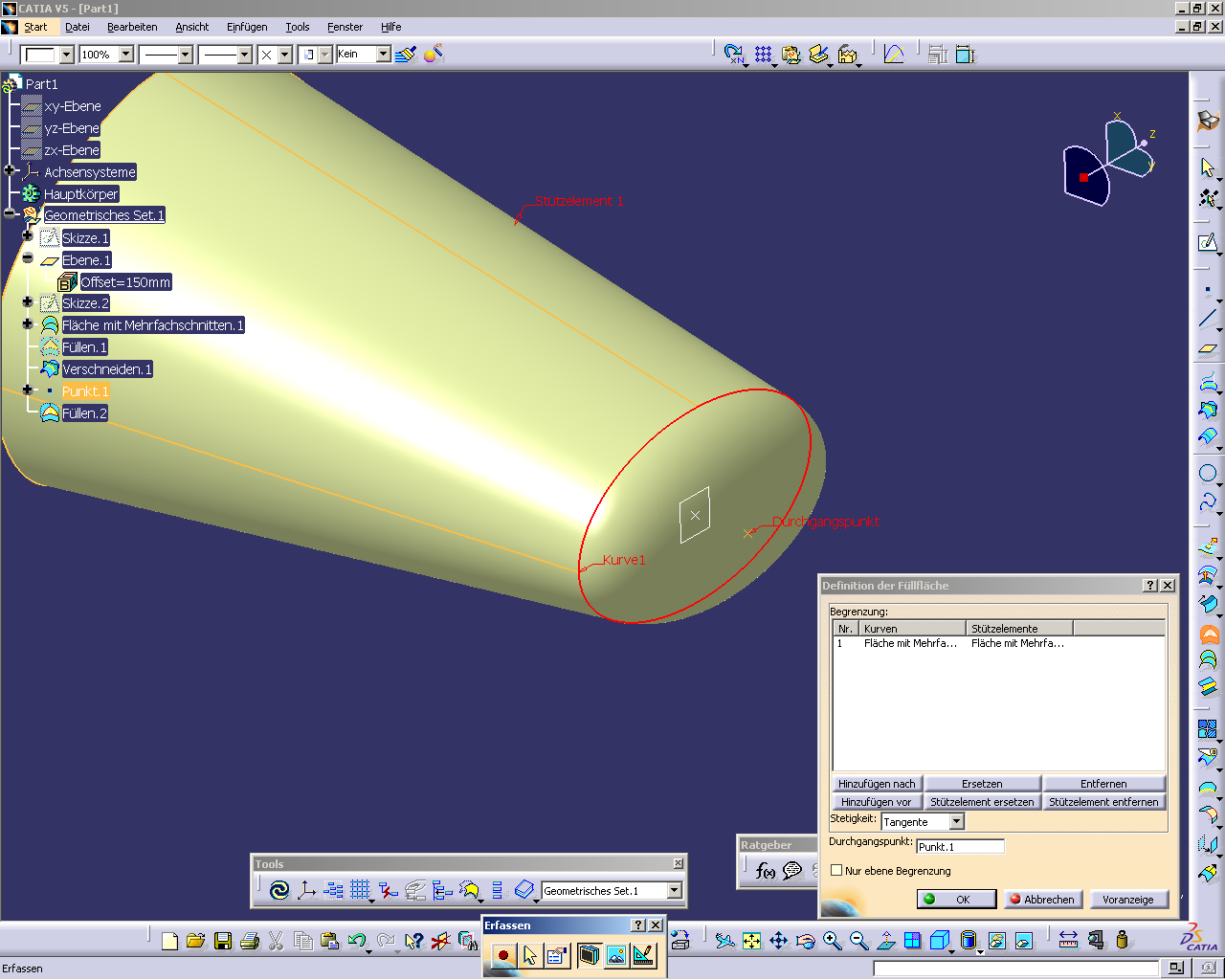Click the Fly mode airplane icon
Image resolution: width=1225 pixels, height=980 pixels.
[x=725, y=941]
